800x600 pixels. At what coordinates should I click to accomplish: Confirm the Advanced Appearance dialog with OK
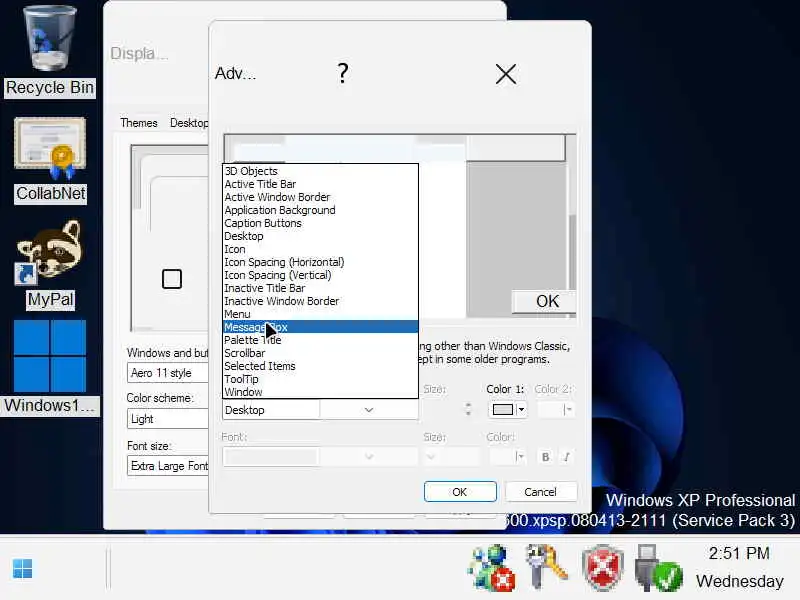click(460, 492)
